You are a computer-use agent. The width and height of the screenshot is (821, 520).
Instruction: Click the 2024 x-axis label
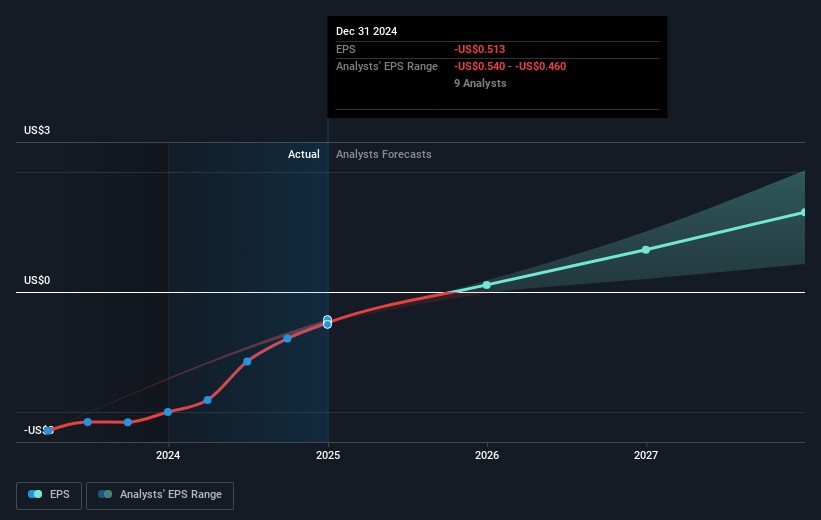(168, 455)
